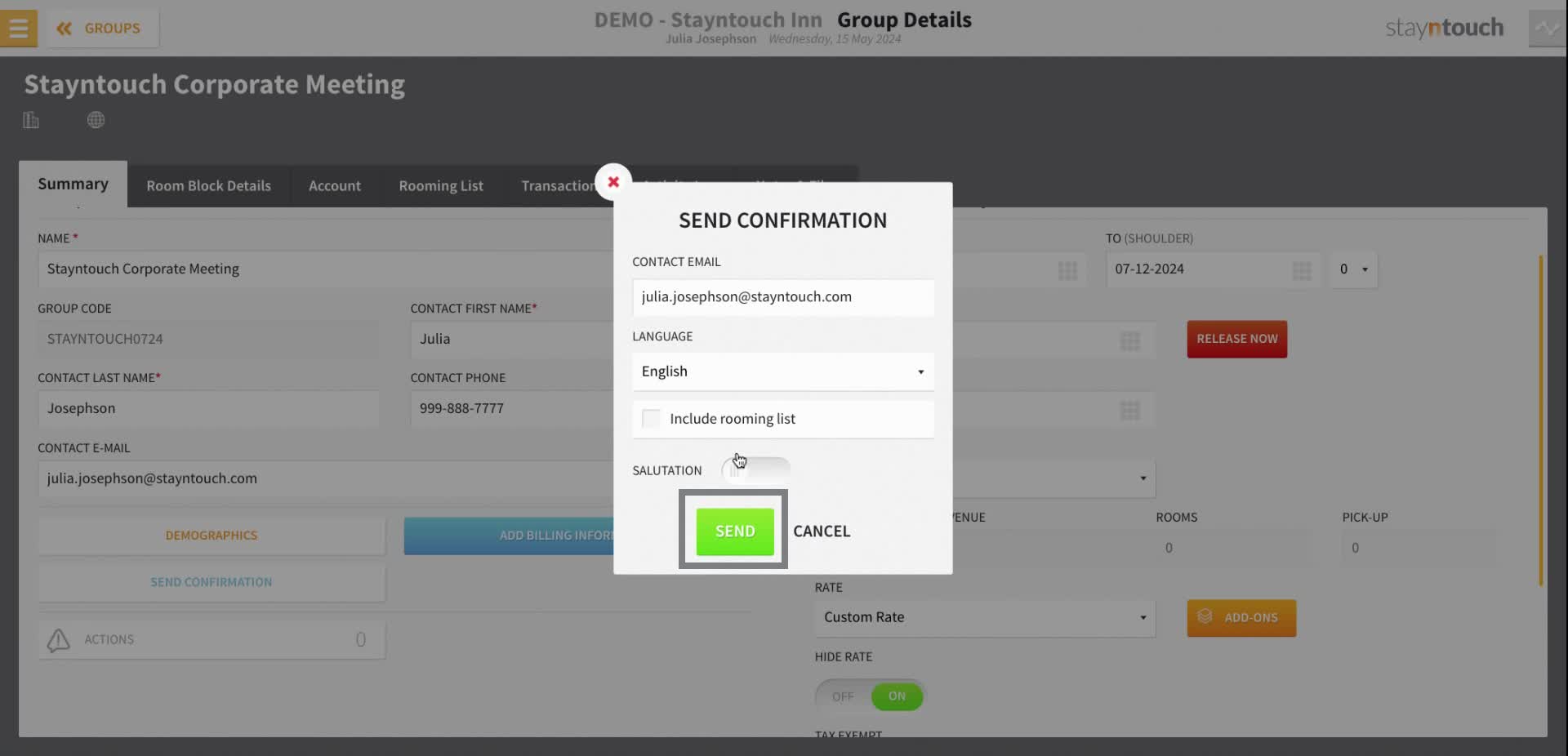The height and width of the screenshot is (756, 1568).
Task: Click the Contact Last Name field
Action: [208, 408]
